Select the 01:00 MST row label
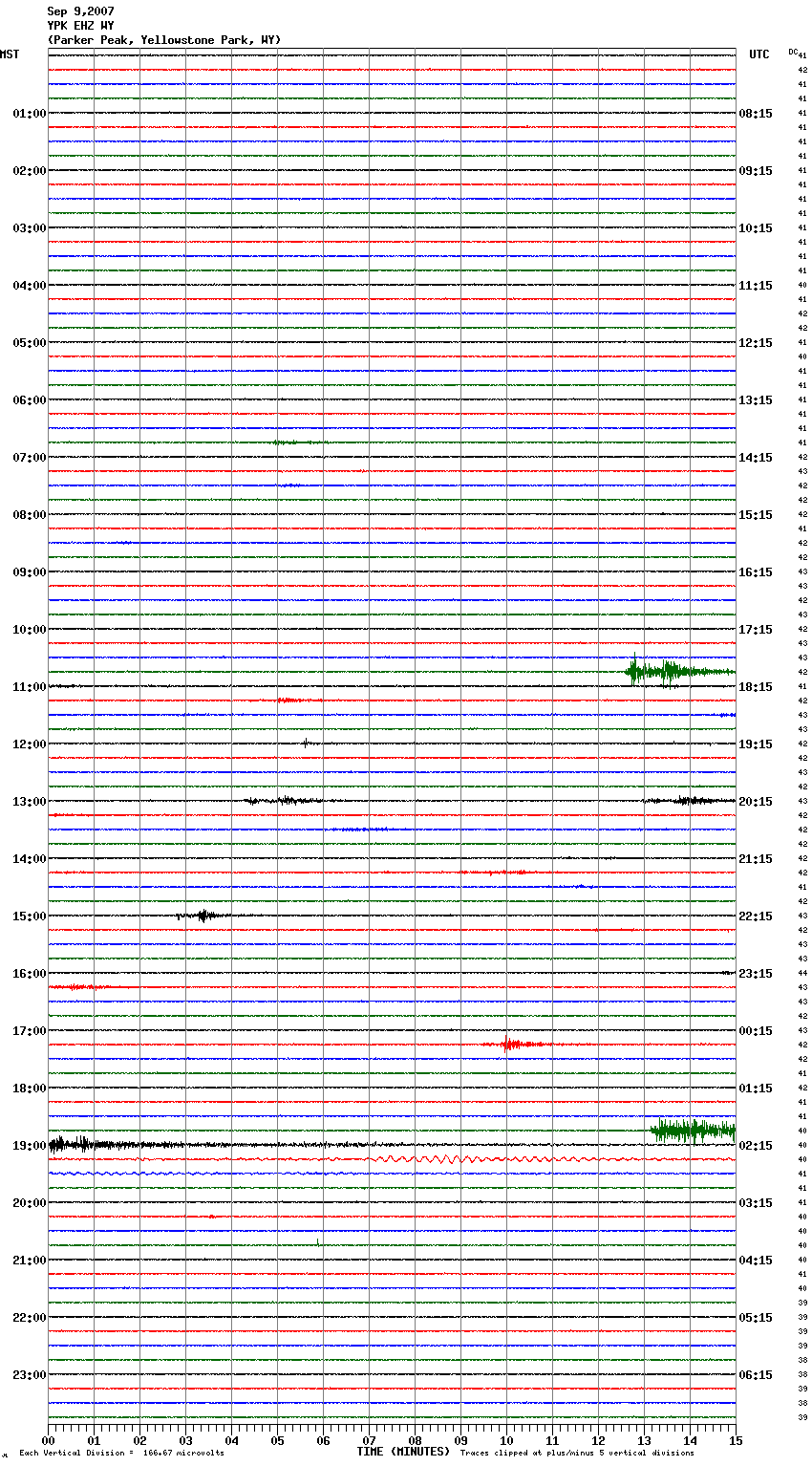 pyautogui.click(x=30, y=114)
